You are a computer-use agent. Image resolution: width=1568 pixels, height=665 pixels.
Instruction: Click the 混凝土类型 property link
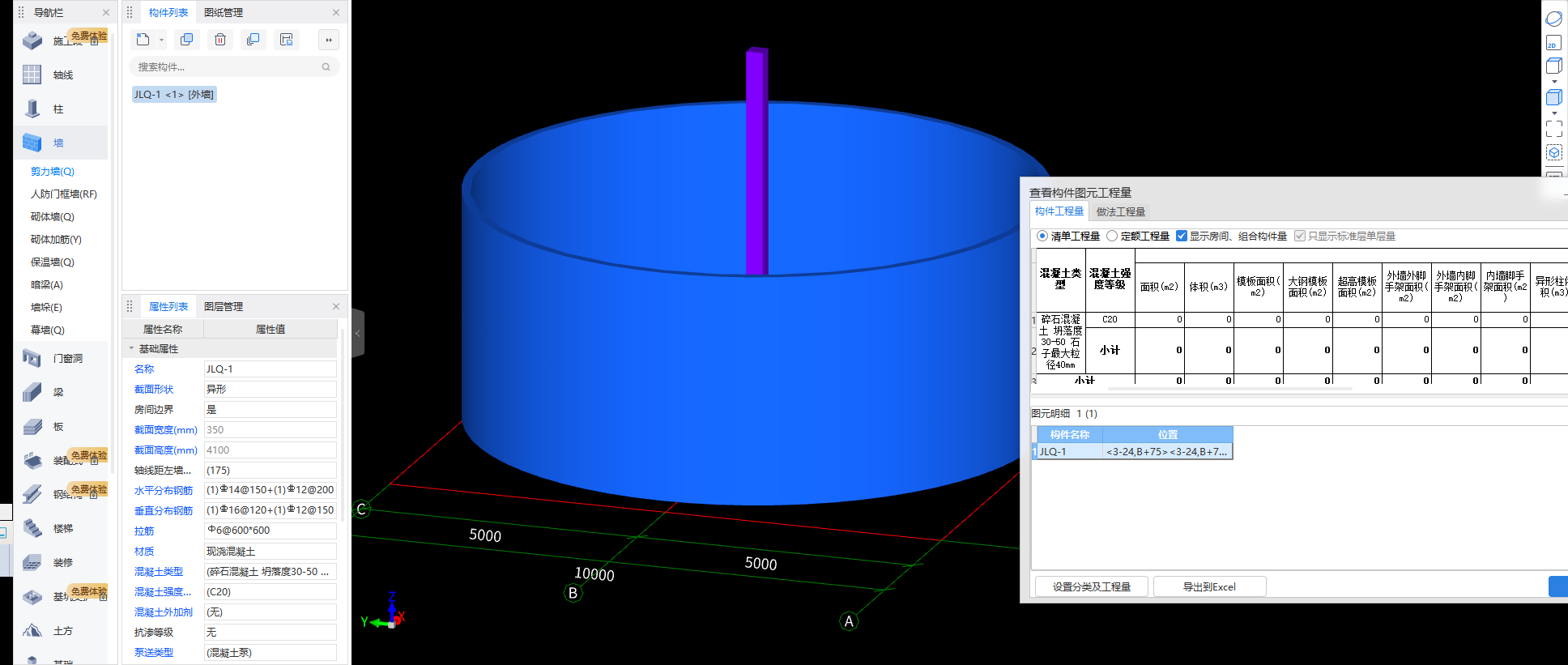pos(159,572)
